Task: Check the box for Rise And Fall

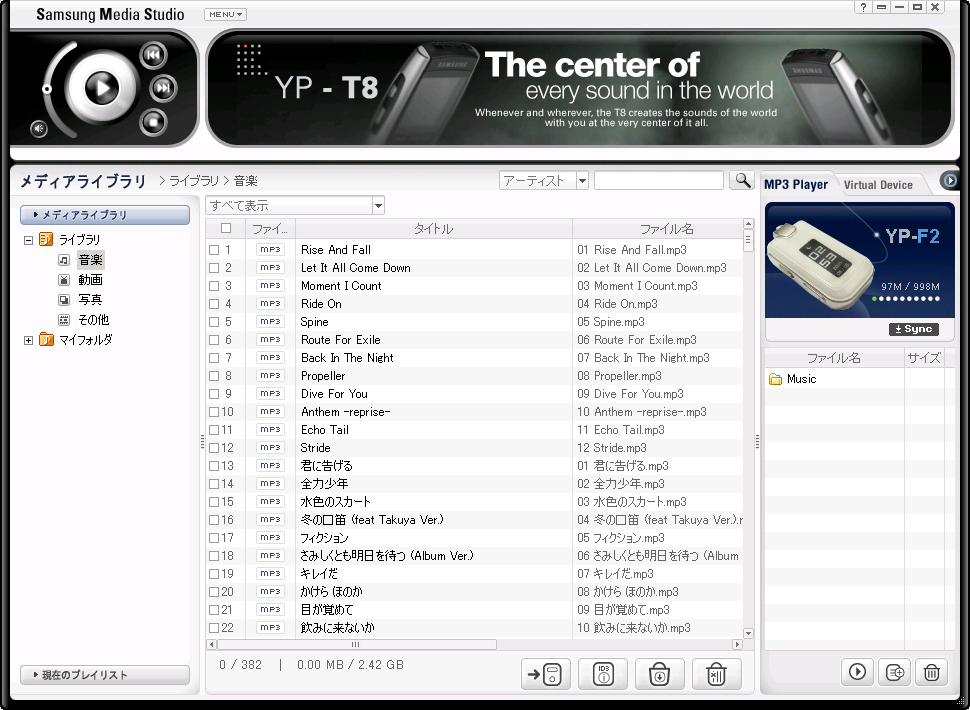Action: 214,250
